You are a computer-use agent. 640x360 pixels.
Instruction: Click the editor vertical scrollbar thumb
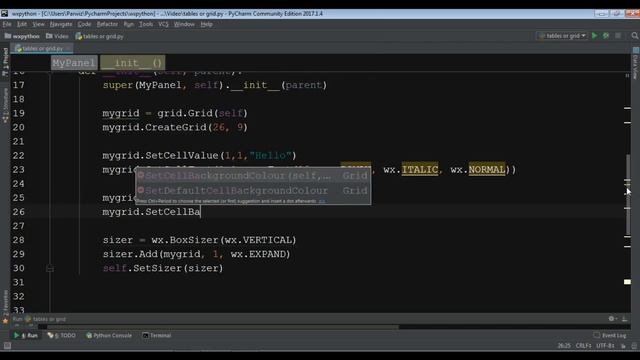pyautogui.click(x=628, y=195)
